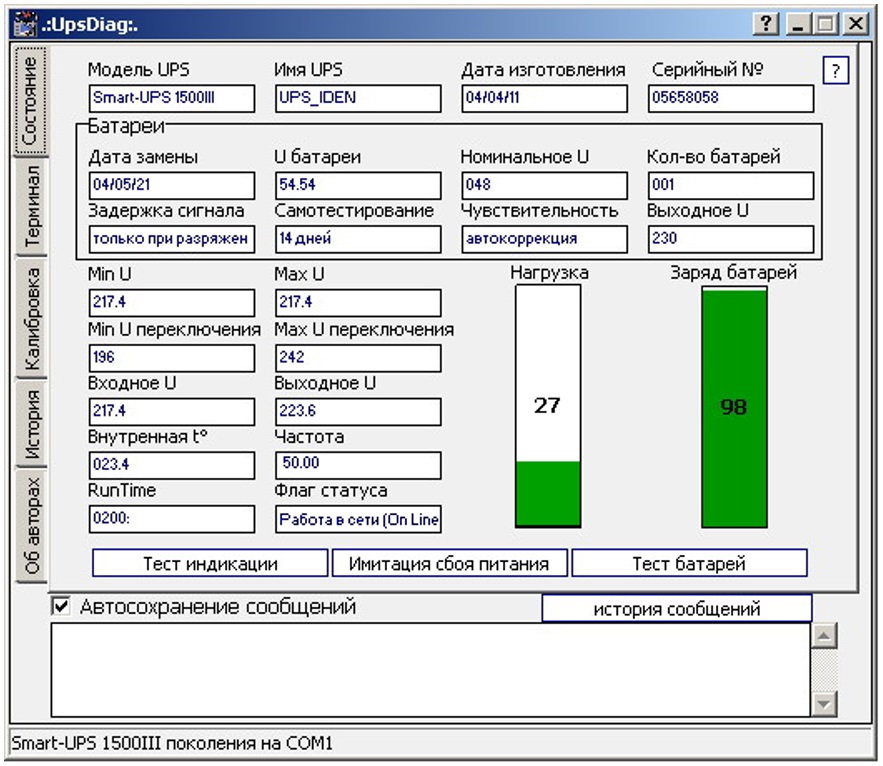Start Имитация сбоя питания
Screen dimensions: 883x766
click(x=449, y=563)
